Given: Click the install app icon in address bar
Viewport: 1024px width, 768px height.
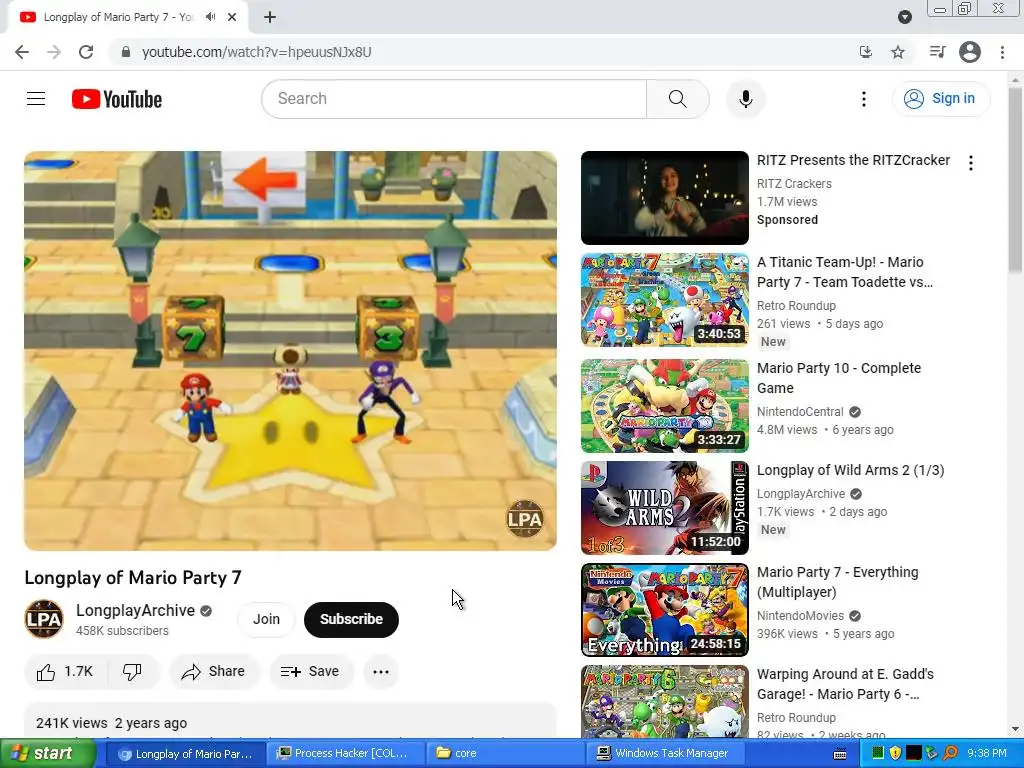Looking at the screenshot, I should click(866, 52).
